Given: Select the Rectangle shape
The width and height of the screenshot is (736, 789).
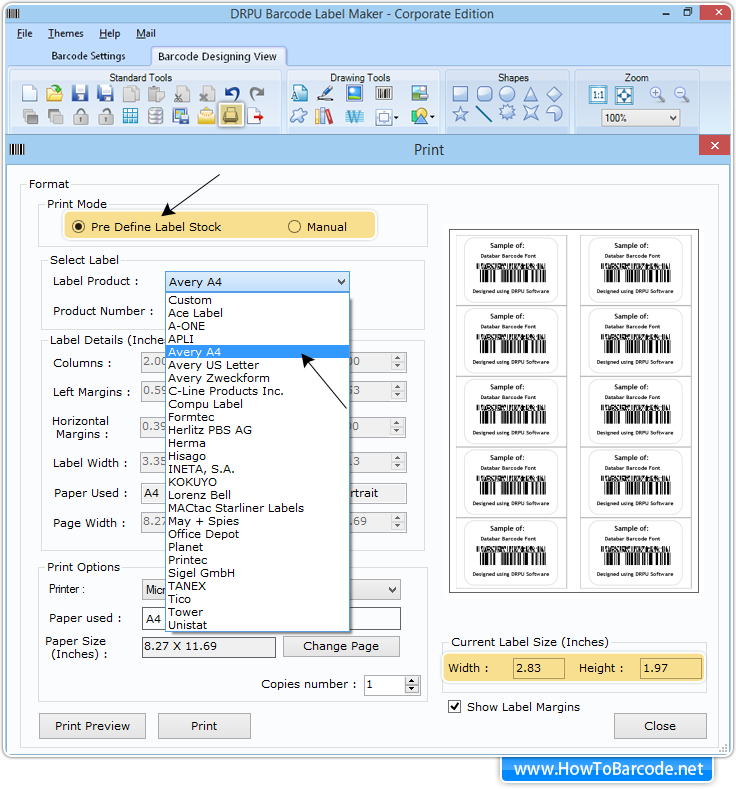Looking at the screenshot, I should pyautogui.click(x=460, y=94).
